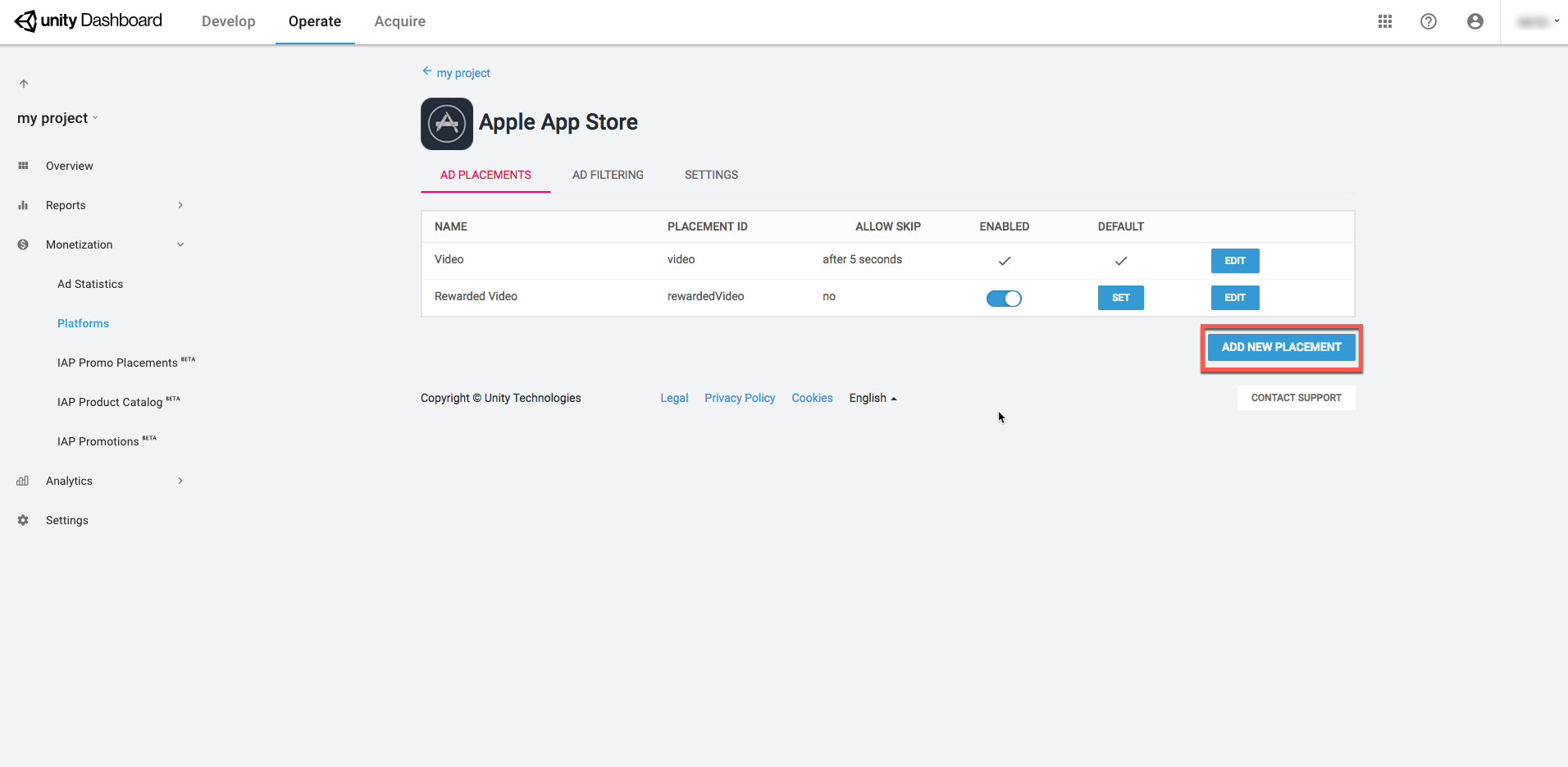This screenshot has width=1568, height=767.
Task: Expand the Reports submenu chevron
Action: [180, 205]
